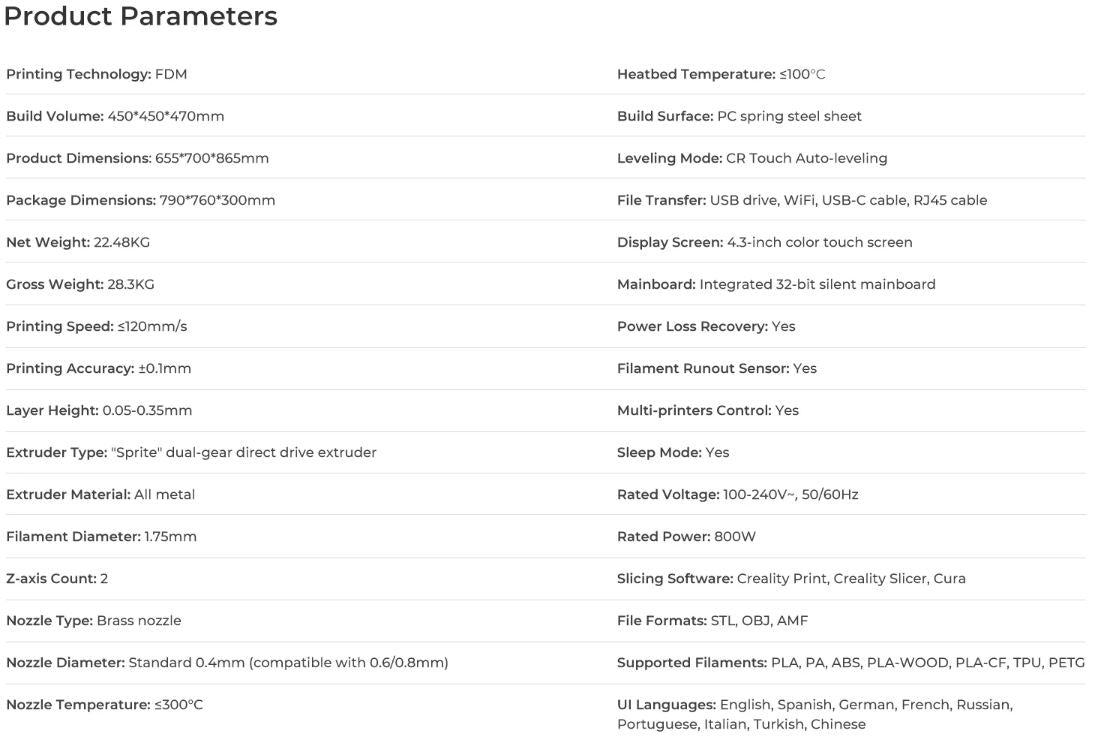1105x742 pixels.
Task: Click the Nozzle Temperature ≤300°C entry
Action: coord(104,704)
